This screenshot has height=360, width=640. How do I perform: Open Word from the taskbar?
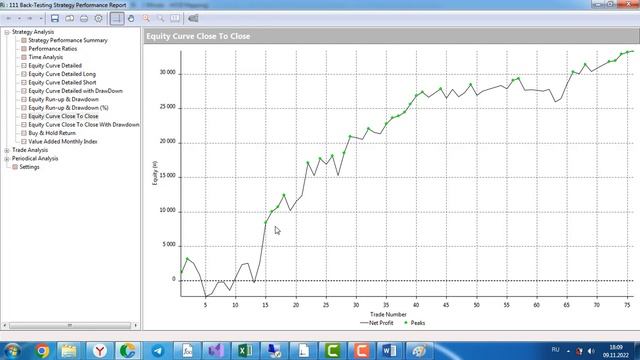coord(389,351)
